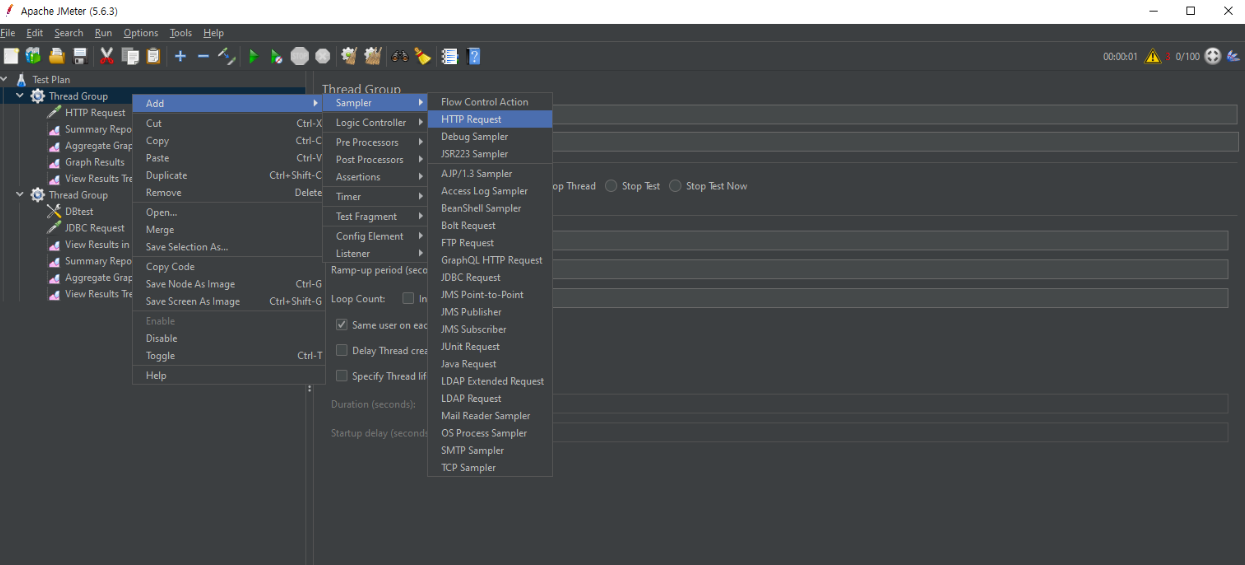Select HTTP Request in the test tree
The width and height of the screenshot is (1245, 565).
pos(95,112)
